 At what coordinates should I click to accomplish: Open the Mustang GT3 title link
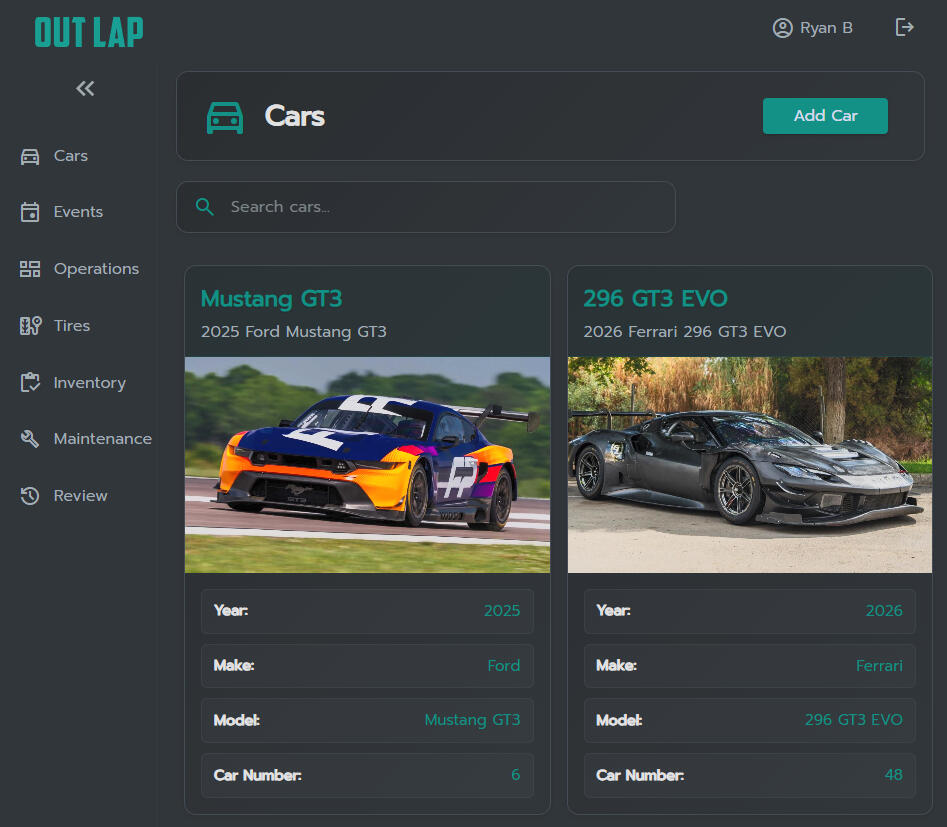(x=271, y=299)
